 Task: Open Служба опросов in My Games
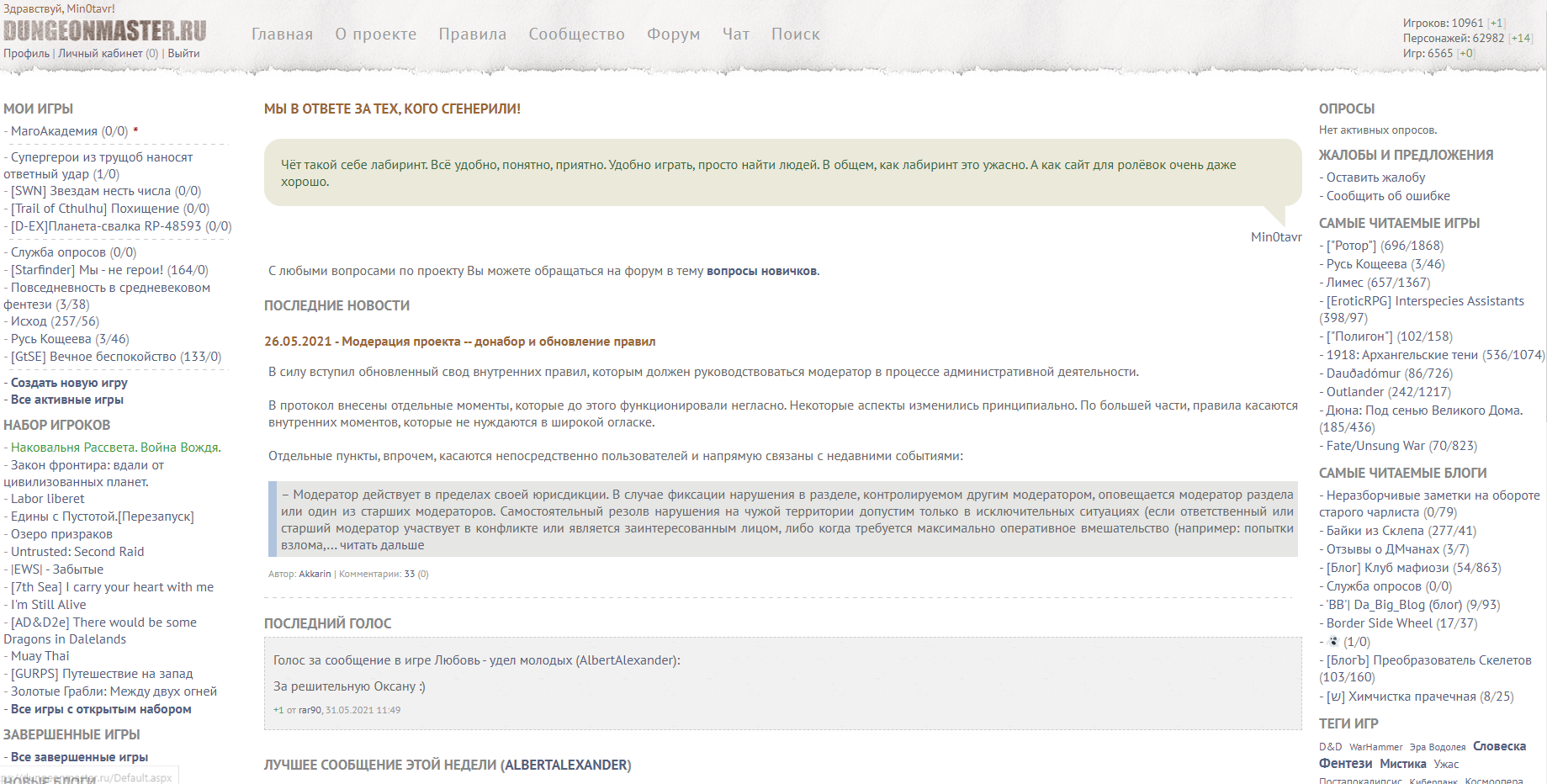point(72,252)
